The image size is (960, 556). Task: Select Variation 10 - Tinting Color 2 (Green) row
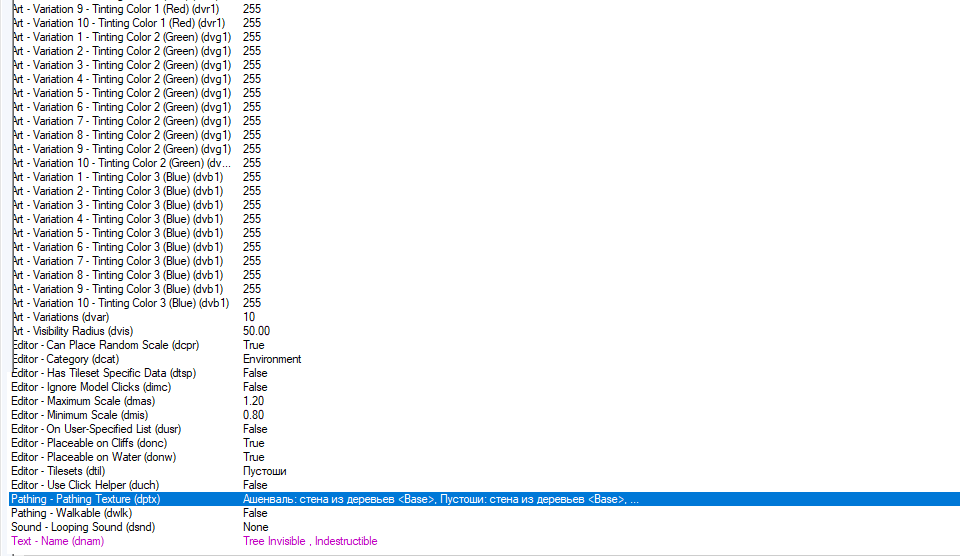(x=484, y=163)
